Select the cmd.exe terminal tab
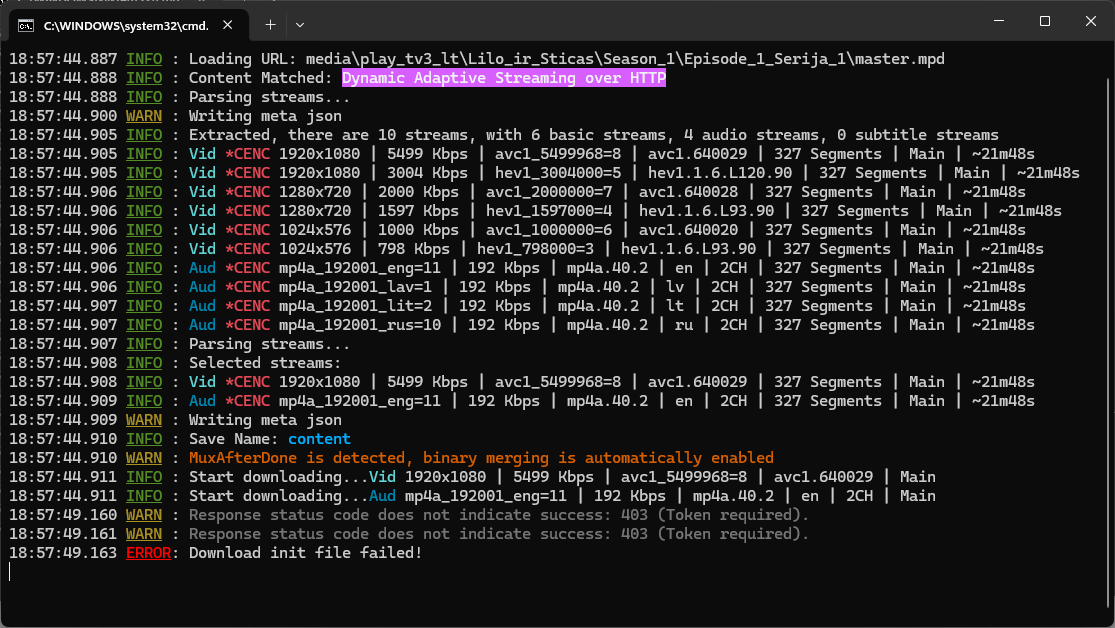 click(129, 25)
